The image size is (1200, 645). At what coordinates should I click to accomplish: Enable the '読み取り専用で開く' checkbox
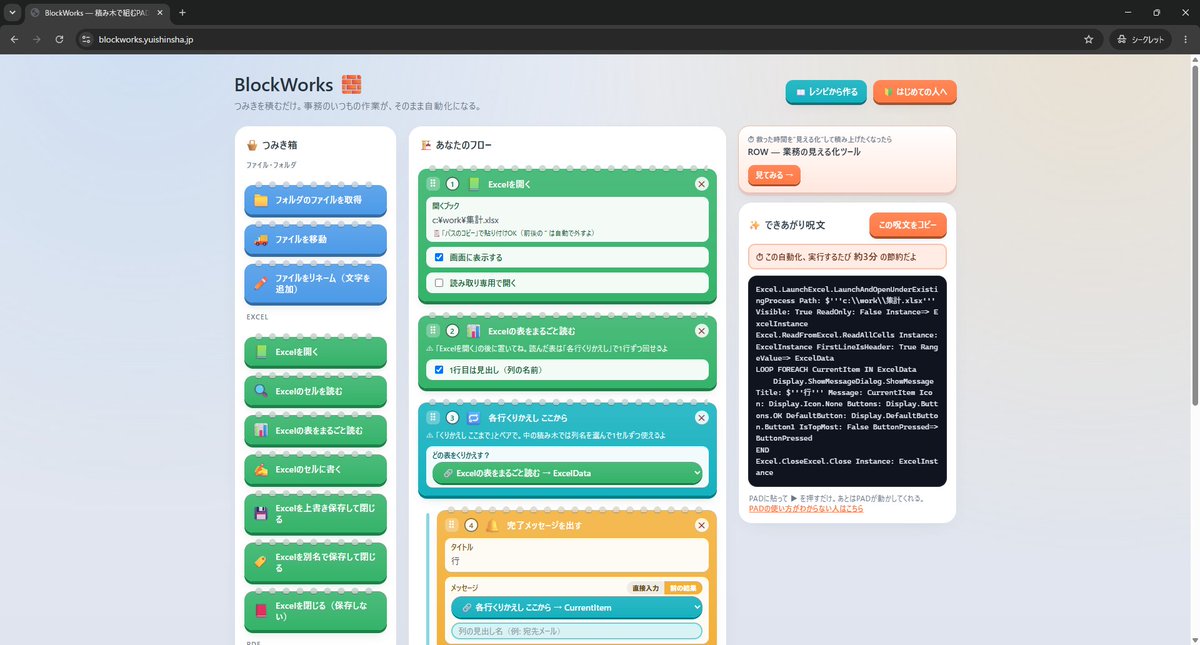439,283
